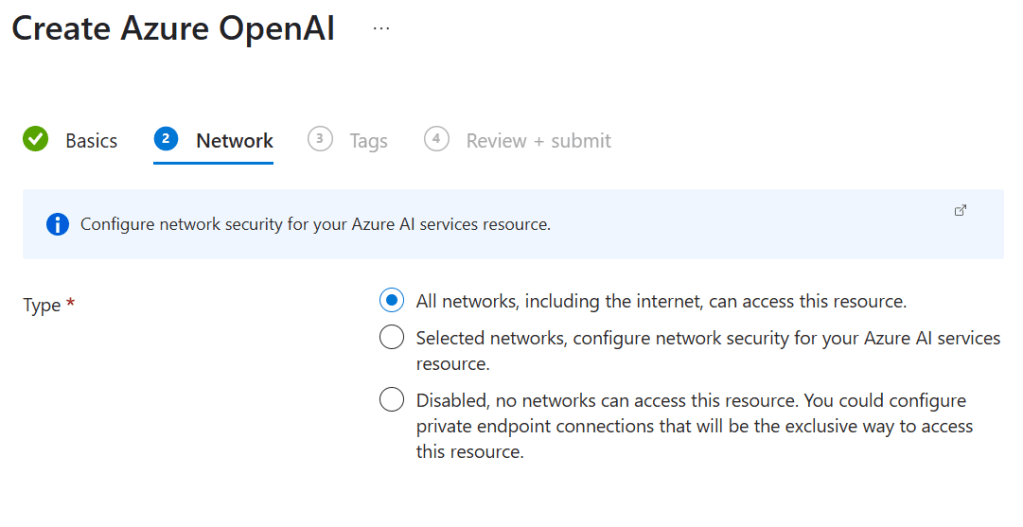Open the ellipsis menu beside the page title

point(381,29)
